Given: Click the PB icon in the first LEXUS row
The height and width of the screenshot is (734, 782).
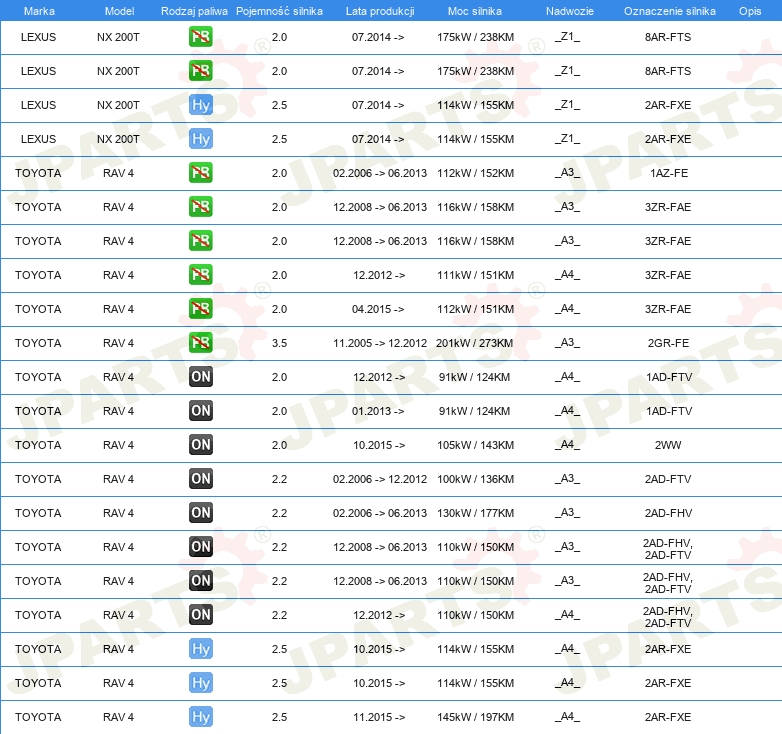Looking at the screenshot, I should 201,37.
